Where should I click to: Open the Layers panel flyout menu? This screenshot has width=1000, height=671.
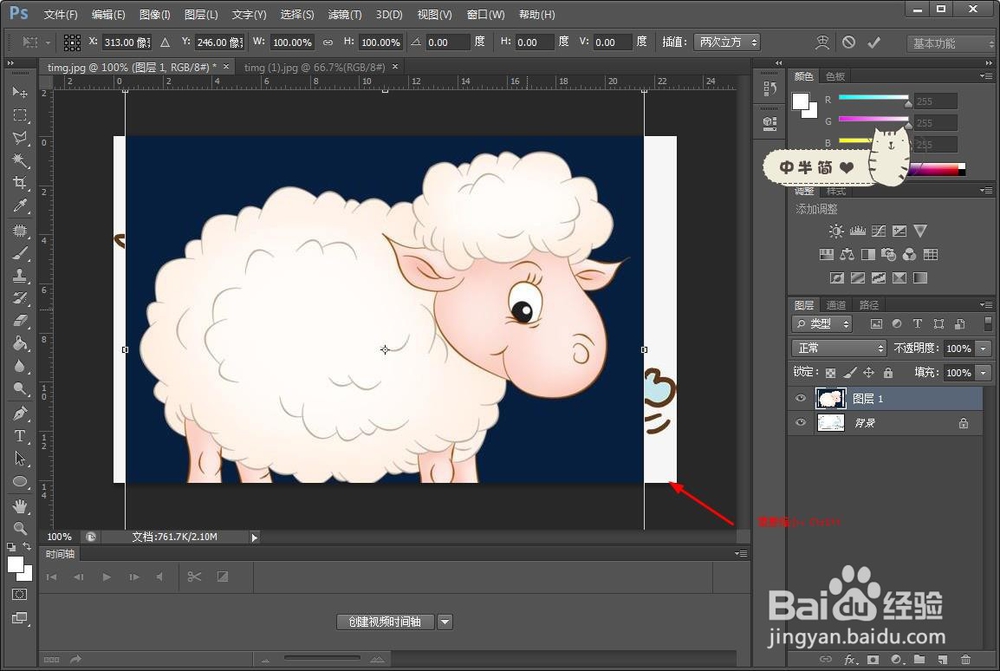[986, 304]
